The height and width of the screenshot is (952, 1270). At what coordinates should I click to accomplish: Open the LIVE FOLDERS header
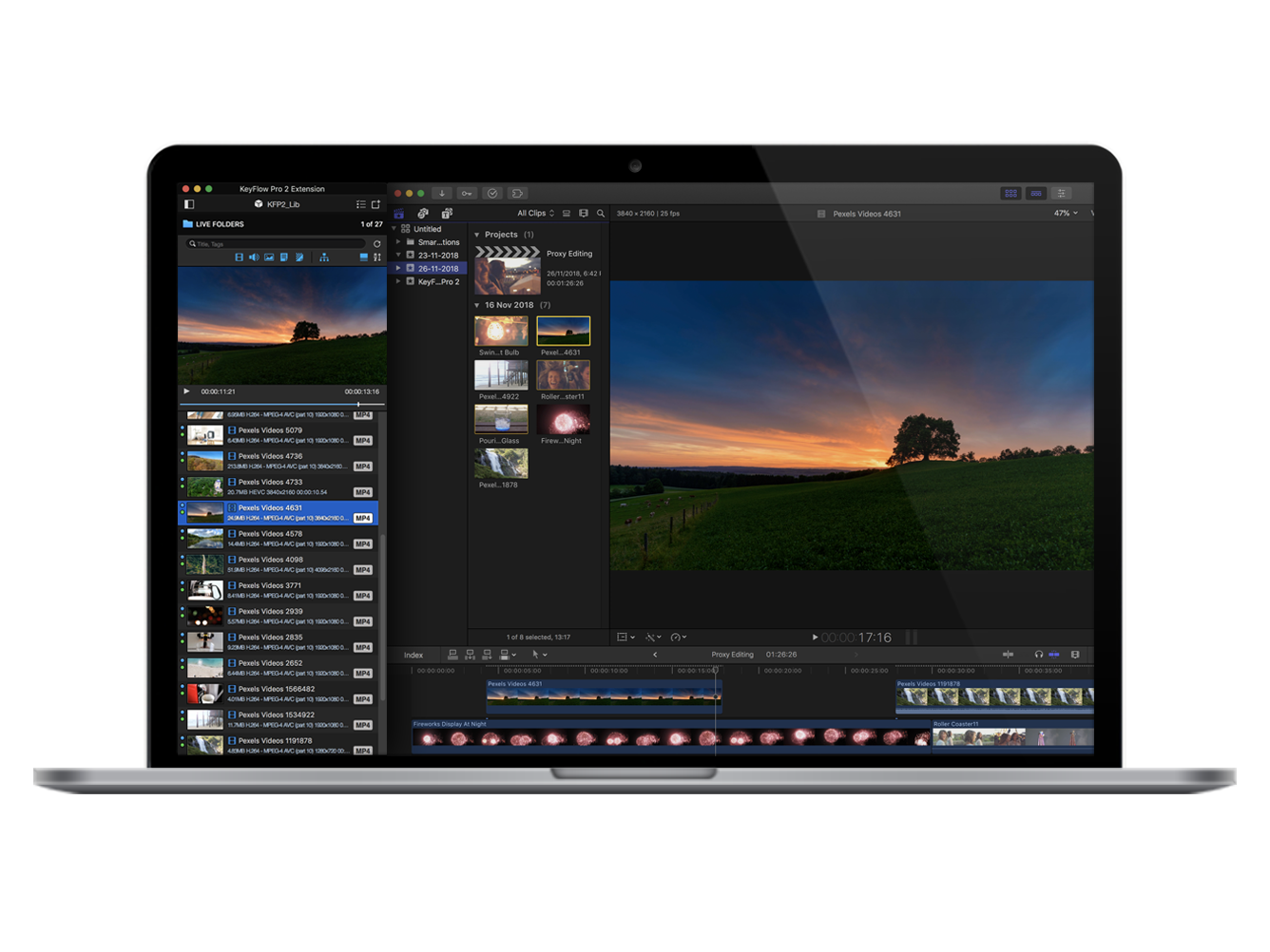tap(220, 224)
